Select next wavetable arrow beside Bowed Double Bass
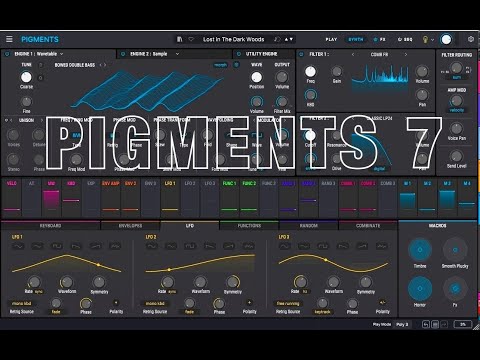480x360 pixels. click(105, 65)
